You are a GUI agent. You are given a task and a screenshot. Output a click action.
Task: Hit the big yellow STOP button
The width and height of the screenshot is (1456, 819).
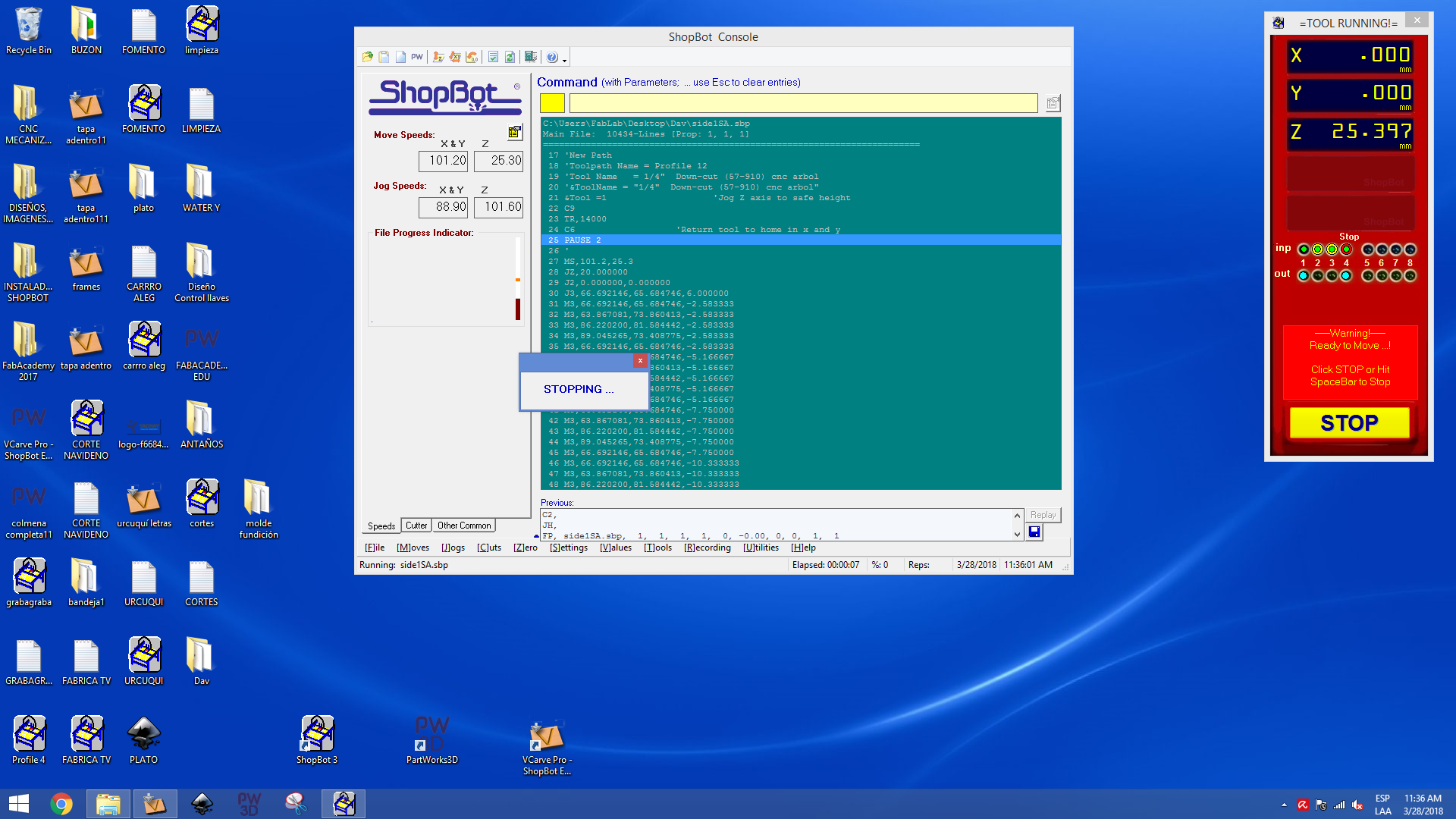click(x=1349, y=423)
